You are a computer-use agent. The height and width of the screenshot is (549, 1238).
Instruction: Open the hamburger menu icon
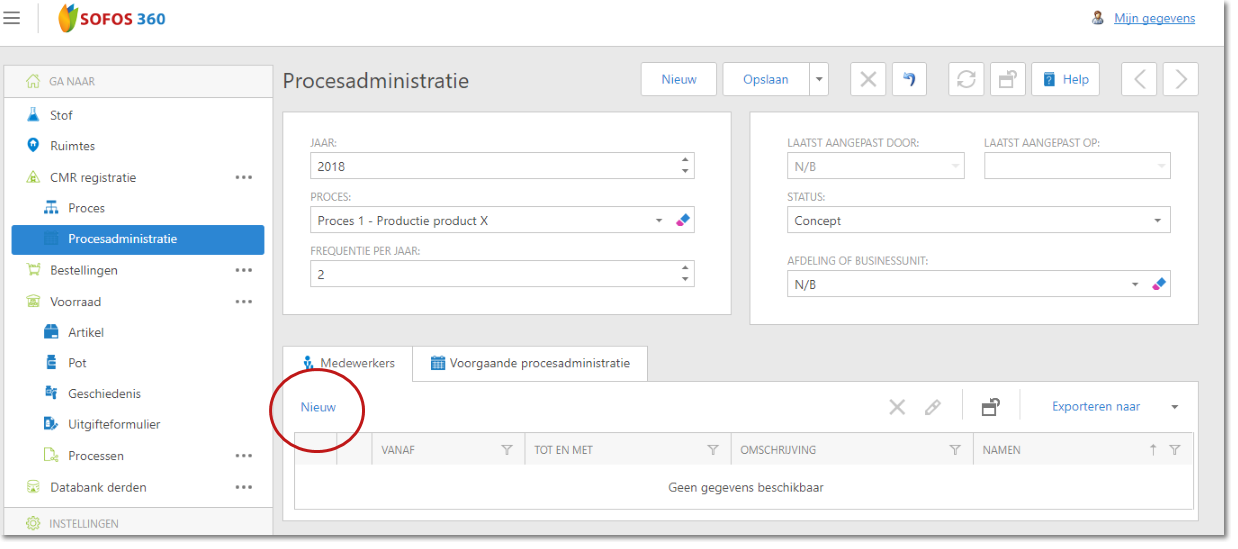[12, 18]
